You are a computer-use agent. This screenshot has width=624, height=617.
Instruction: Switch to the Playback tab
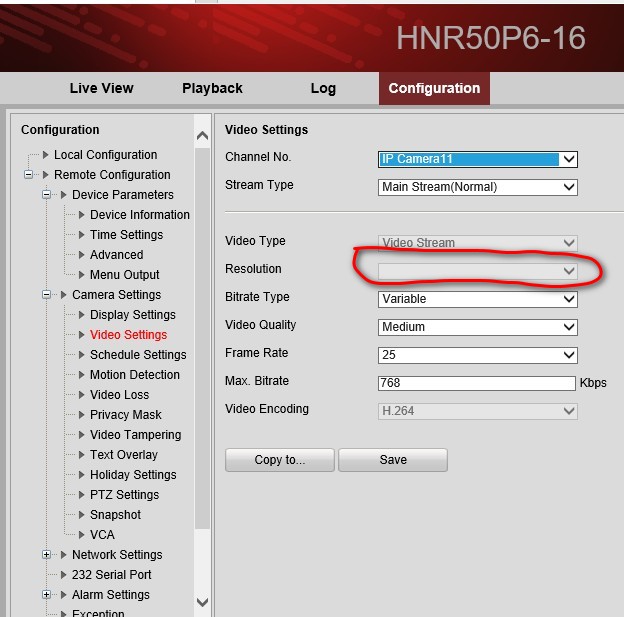pyautogui.click(x=212, y=88)
